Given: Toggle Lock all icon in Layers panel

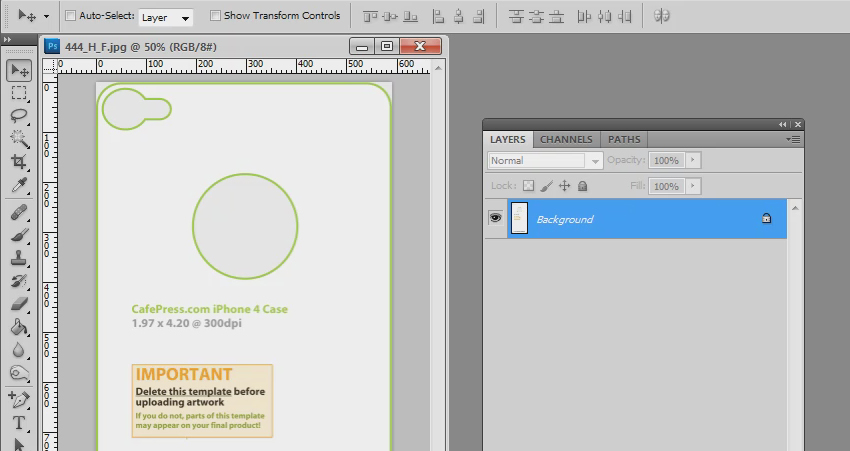Looking at the screenshot, I should click(x=583, y=186).
